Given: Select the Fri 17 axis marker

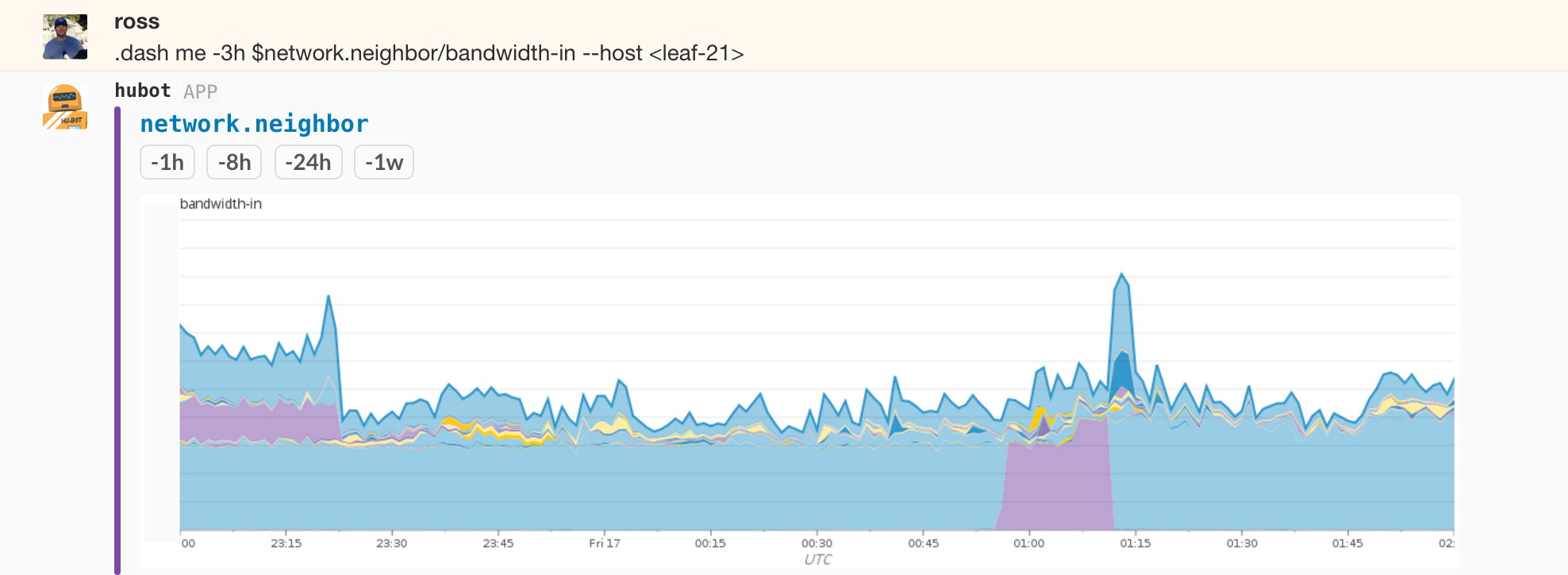Looking at the screenshot, I should click(x=604, y=543).
